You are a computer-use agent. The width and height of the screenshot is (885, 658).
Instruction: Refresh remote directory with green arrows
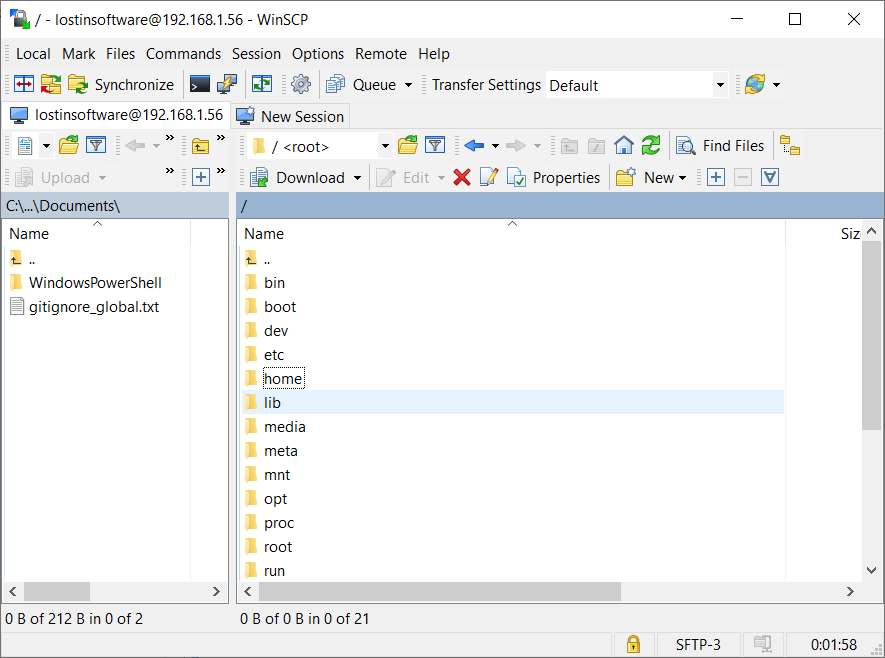pyautogui.click(x=651, y=146)
